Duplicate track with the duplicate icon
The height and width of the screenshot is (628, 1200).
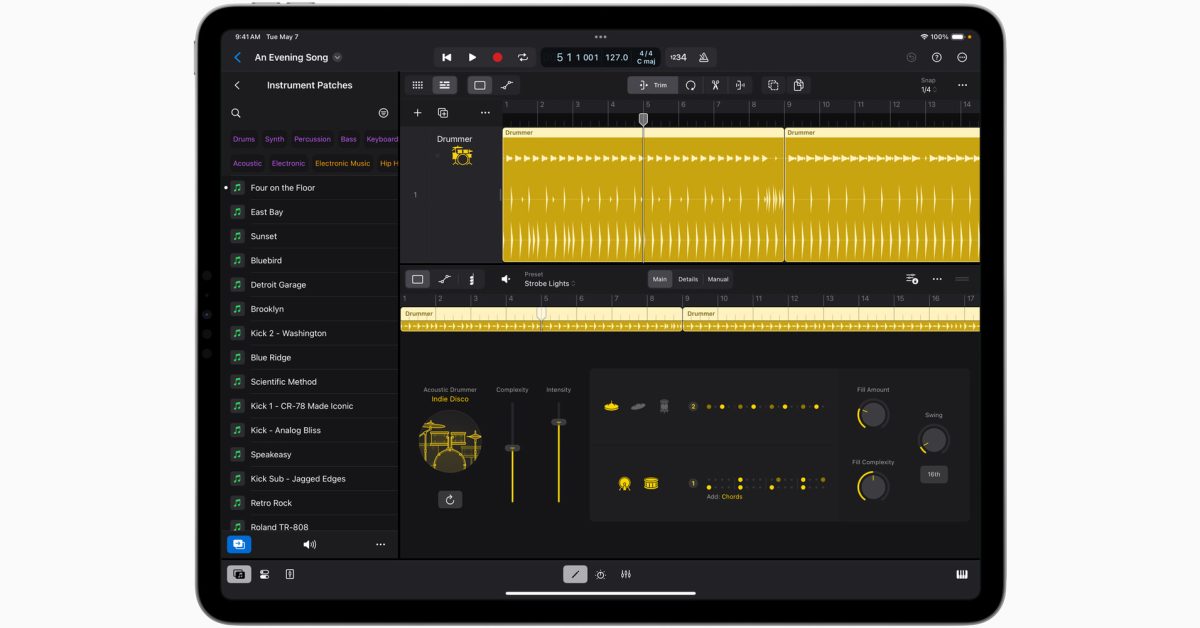(x=443, y=113)
